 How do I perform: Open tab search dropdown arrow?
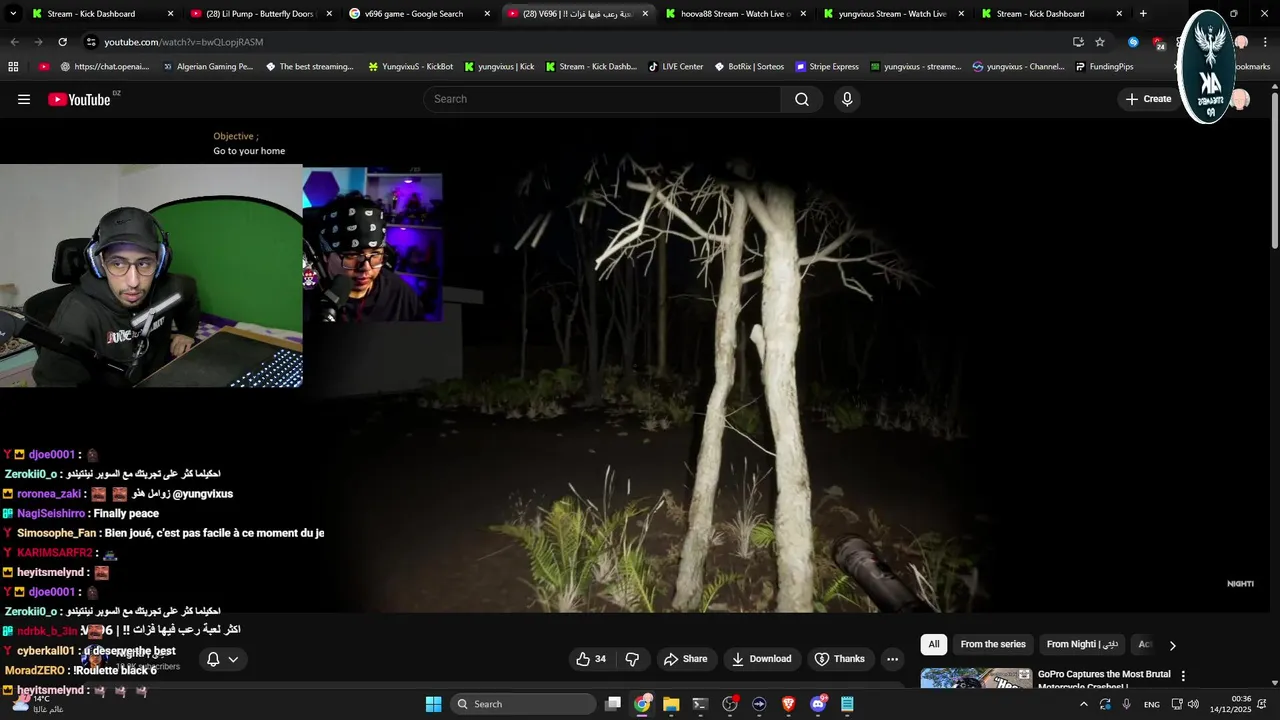(x=11, y=14)
